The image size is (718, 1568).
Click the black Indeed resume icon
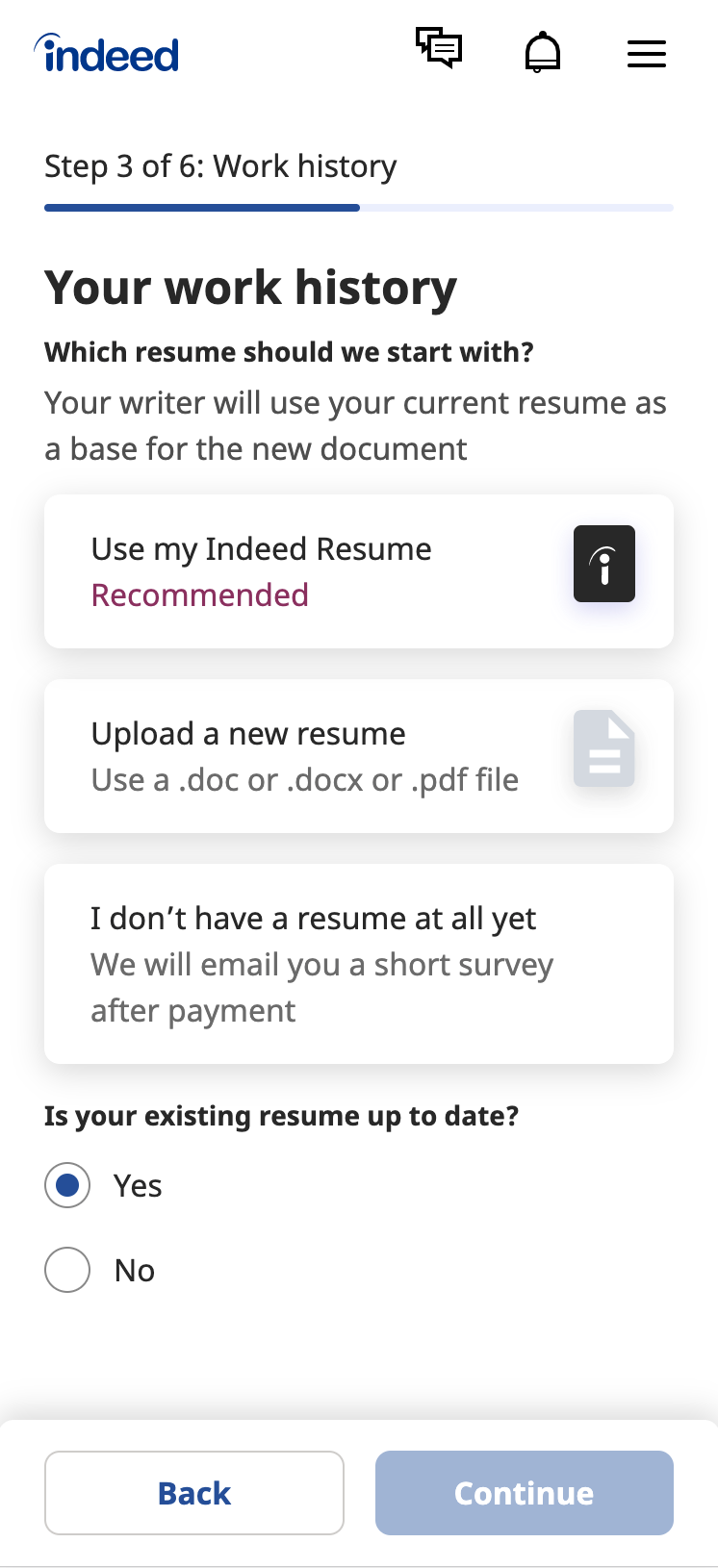(604, 564)
